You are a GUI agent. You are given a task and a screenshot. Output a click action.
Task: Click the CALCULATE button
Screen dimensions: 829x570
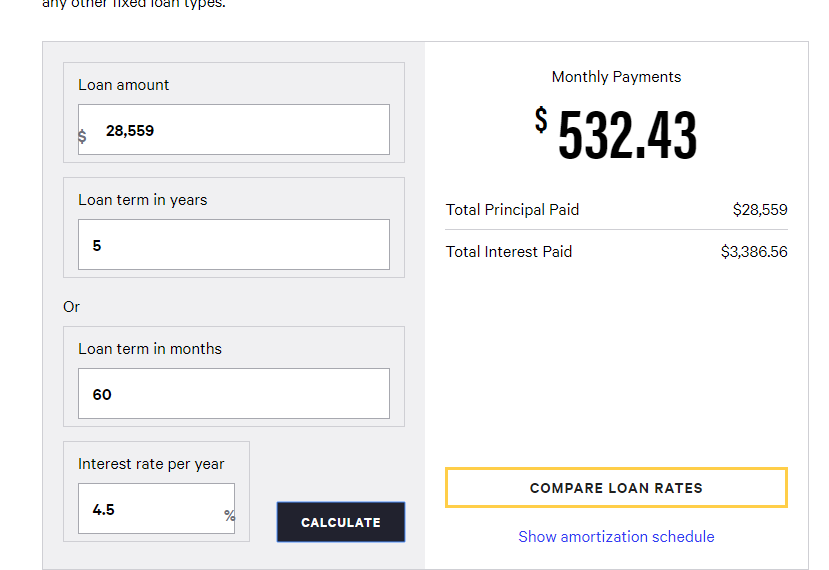pyautogui.click(x=341, y=522)
